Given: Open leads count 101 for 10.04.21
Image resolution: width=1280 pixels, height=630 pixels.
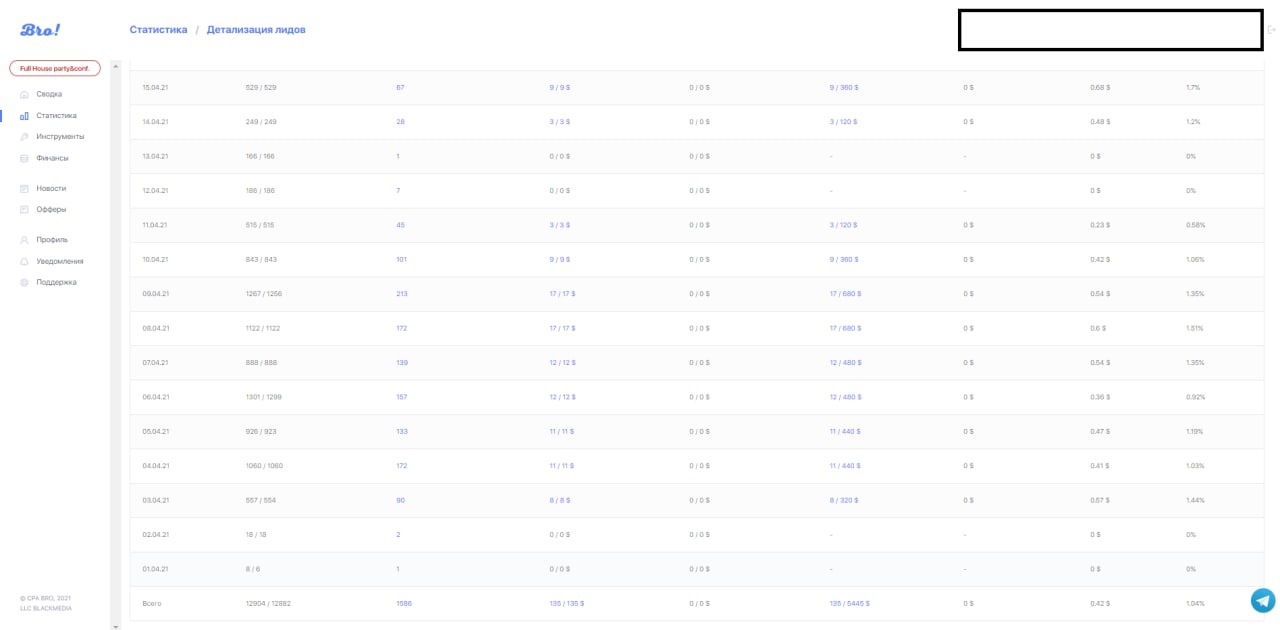Looking at the screenshot, I should click(x=402, y=260).
